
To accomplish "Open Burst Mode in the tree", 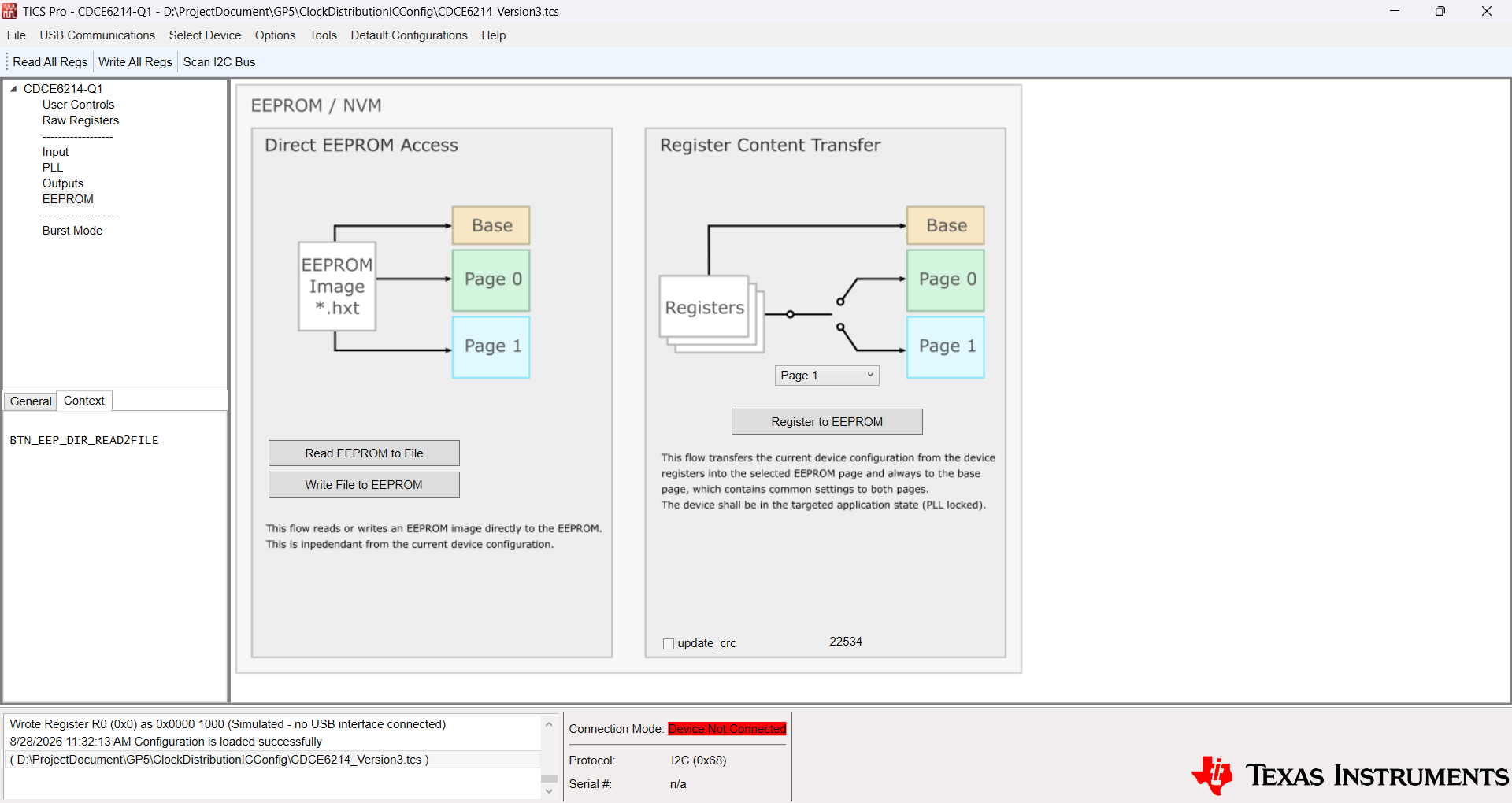I will click(72, 231).
